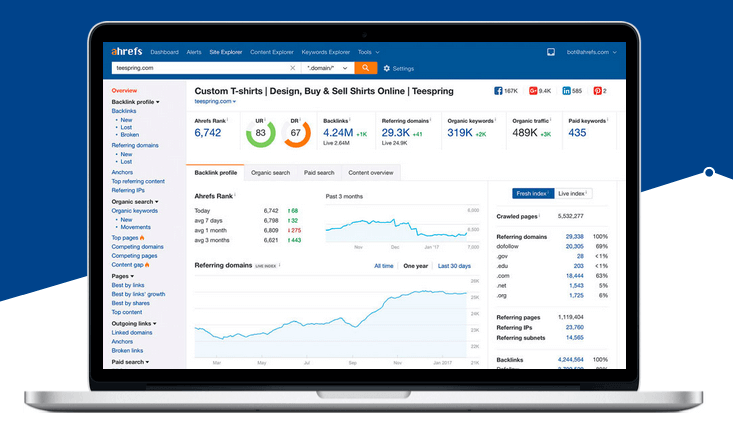Switch to the Organic search tab
Image resolution: width=733 pixels, height=429 pixels.
270,172
